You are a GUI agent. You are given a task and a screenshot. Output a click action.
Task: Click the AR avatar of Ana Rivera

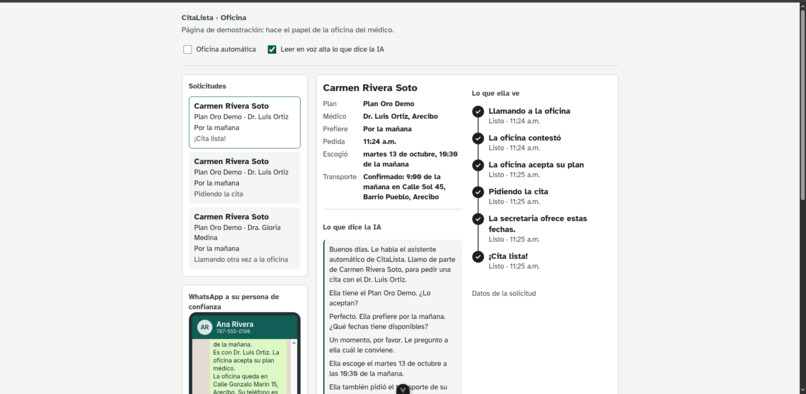[205, 327]
